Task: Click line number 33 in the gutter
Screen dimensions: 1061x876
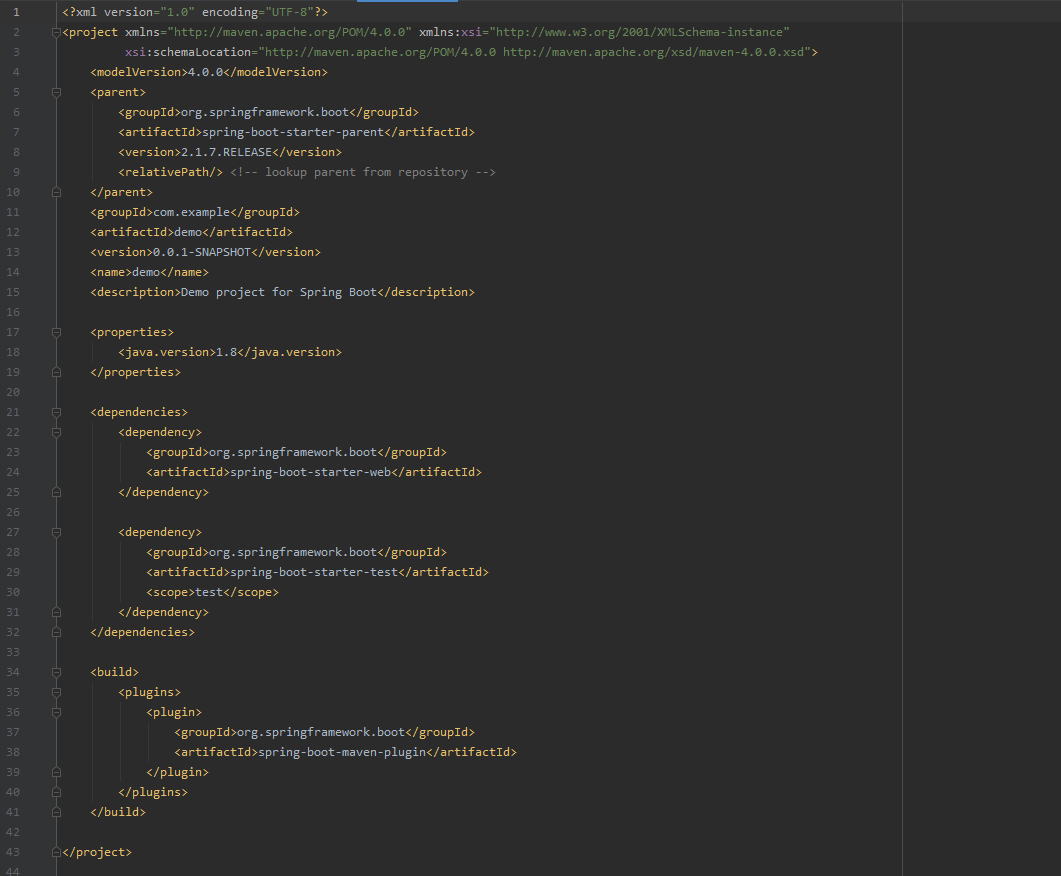Action: pos(13,652)
